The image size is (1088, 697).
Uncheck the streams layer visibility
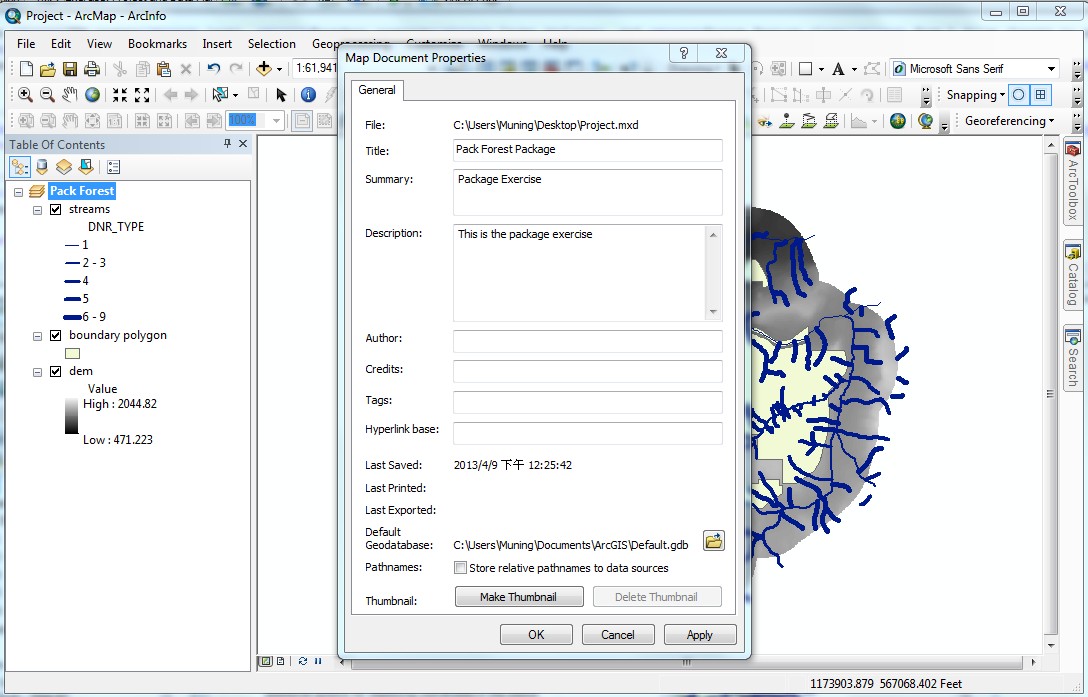pyautogui.click(x=56, y=210)
